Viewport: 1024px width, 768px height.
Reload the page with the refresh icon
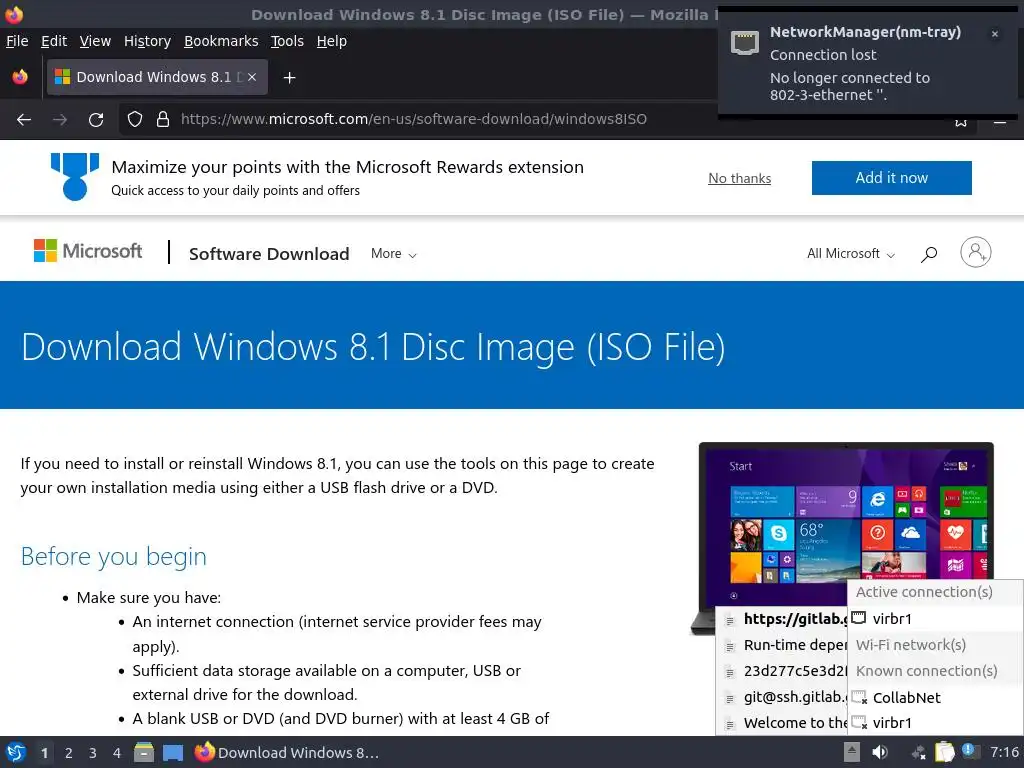pos(96,120)
